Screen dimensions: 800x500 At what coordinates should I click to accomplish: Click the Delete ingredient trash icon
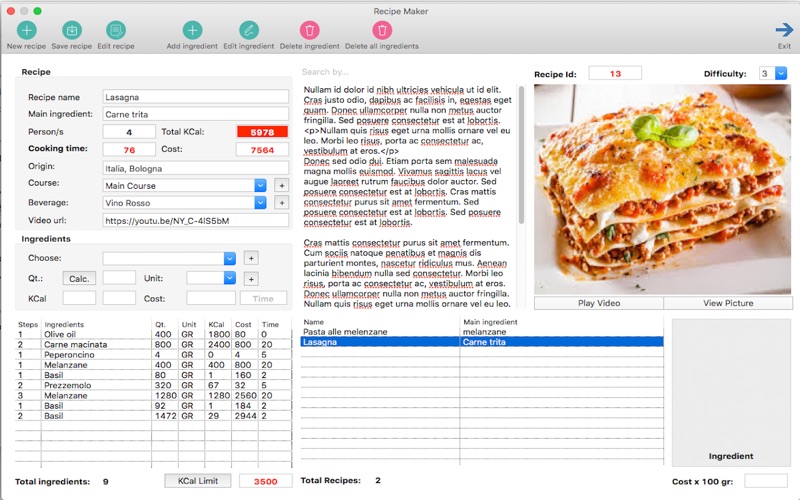coord(309,31)
